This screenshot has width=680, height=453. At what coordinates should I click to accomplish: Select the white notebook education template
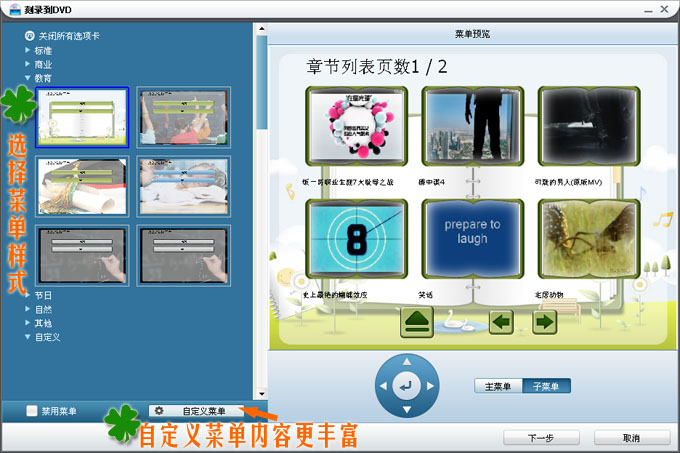click(82, 117)
